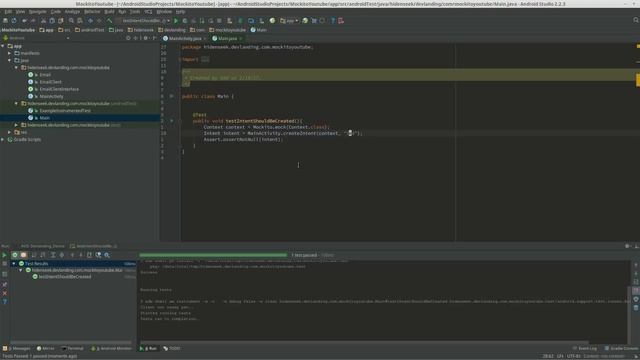Click the Save All icon in main toolbar

(5, 20)
